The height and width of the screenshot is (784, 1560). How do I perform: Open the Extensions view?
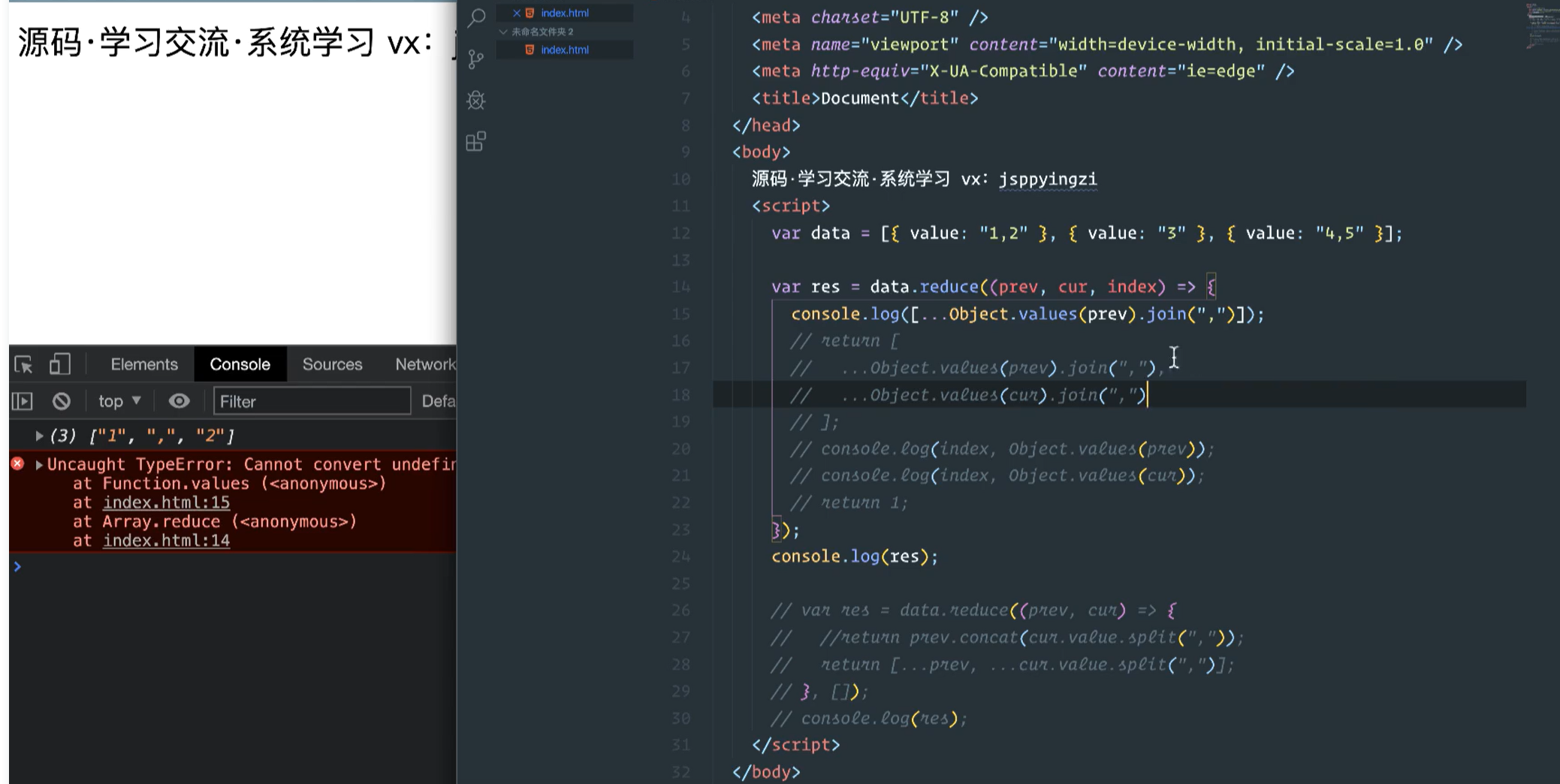click(476, 141)
